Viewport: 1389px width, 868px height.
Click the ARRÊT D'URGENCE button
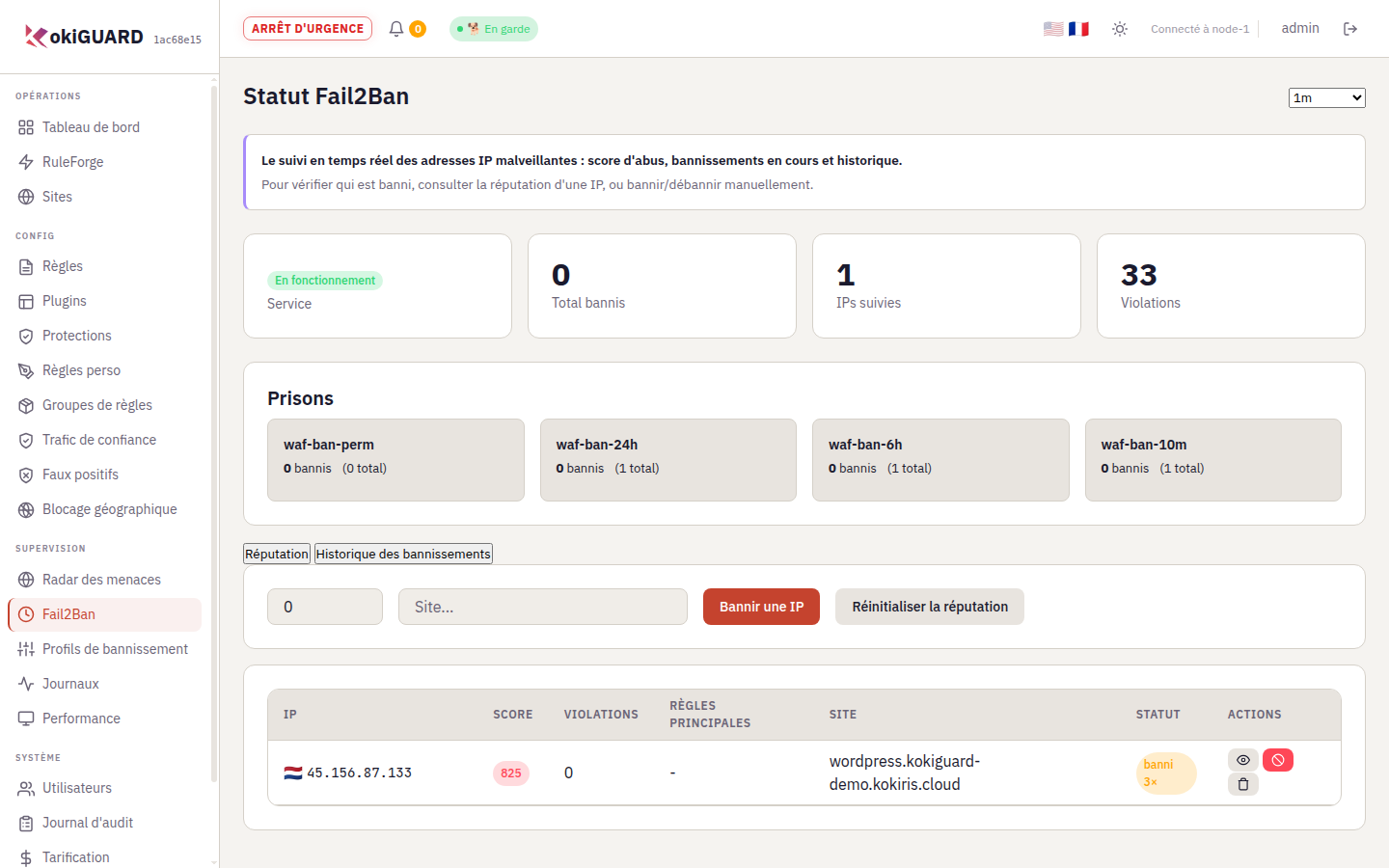[x=308, y=29]
